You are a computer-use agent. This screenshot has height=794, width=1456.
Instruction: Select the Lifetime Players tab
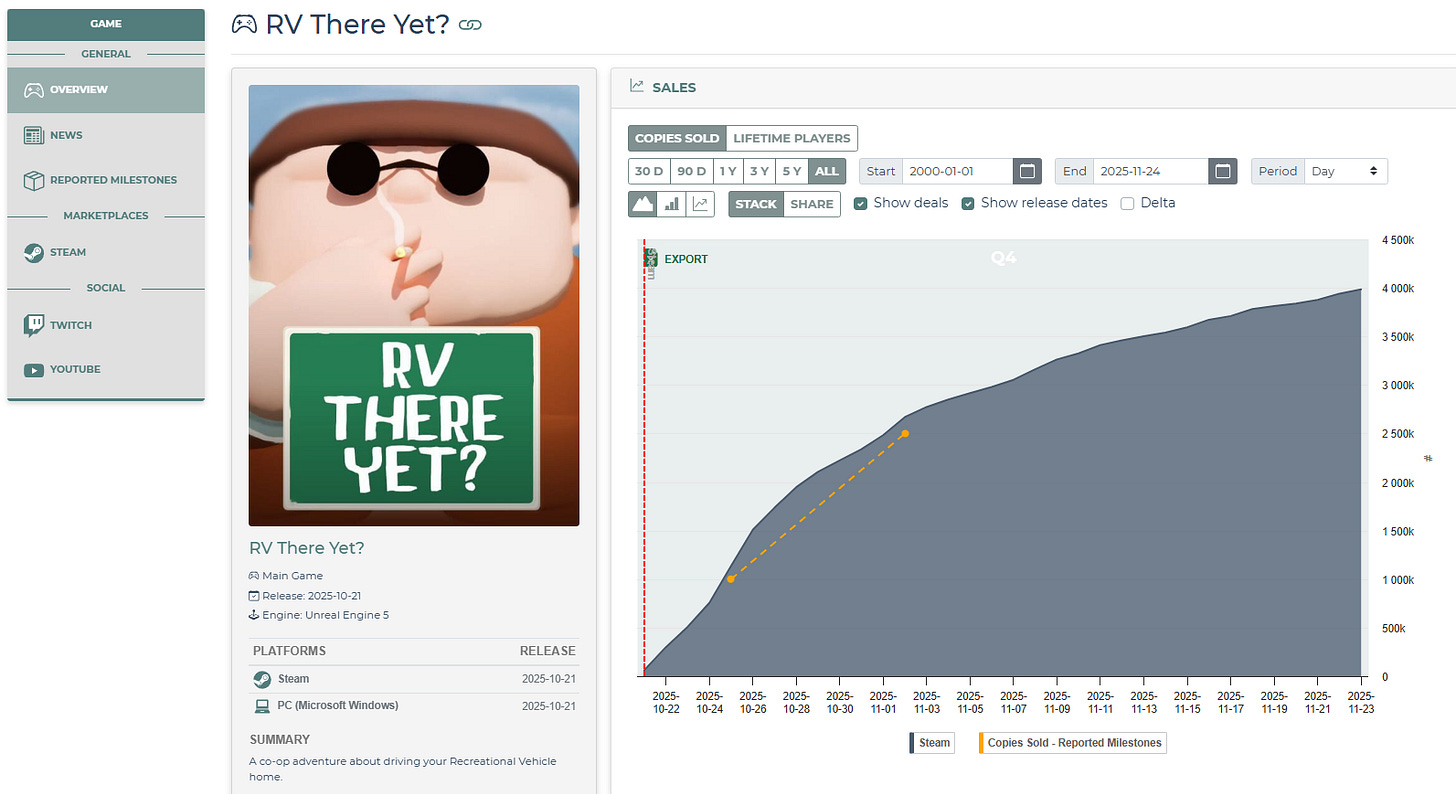(792, 138)
